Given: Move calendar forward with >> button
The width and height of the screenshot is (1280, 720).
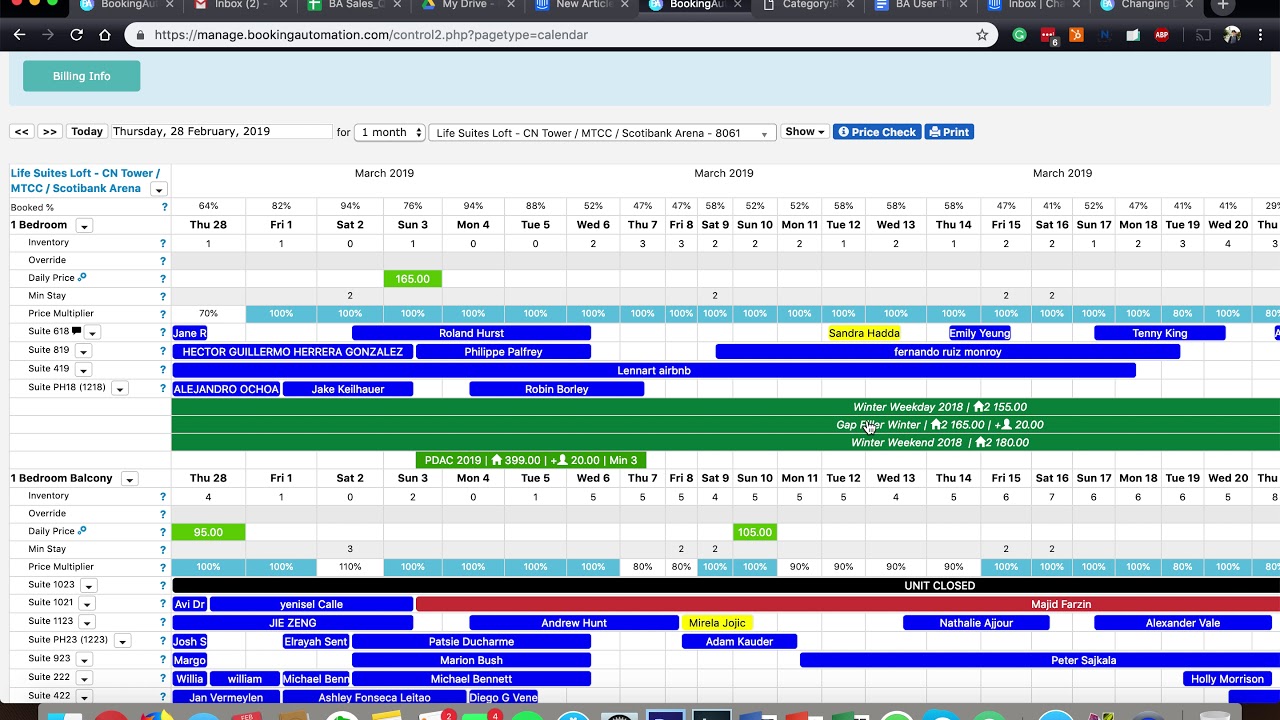Looking at the screenshot, I should [x=50, y=132].
